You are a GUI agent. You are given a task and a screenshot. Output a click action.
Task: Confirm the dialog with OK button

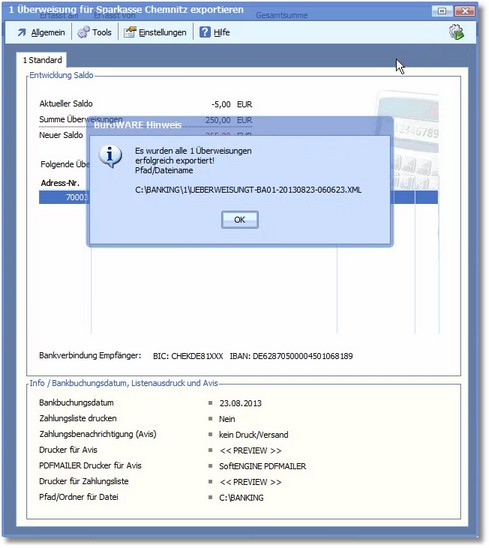click(240, 220)
